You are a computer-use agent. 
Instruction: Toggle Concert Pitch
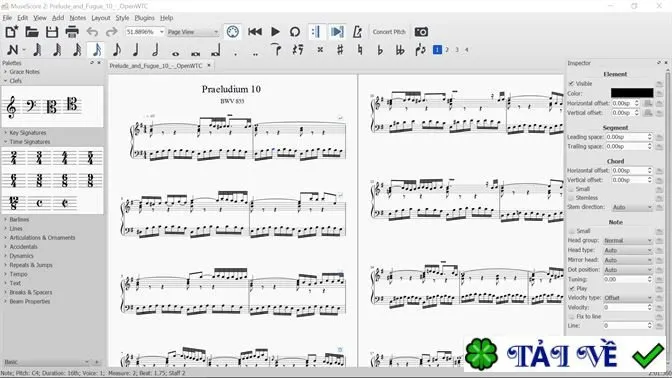point(389,32)
